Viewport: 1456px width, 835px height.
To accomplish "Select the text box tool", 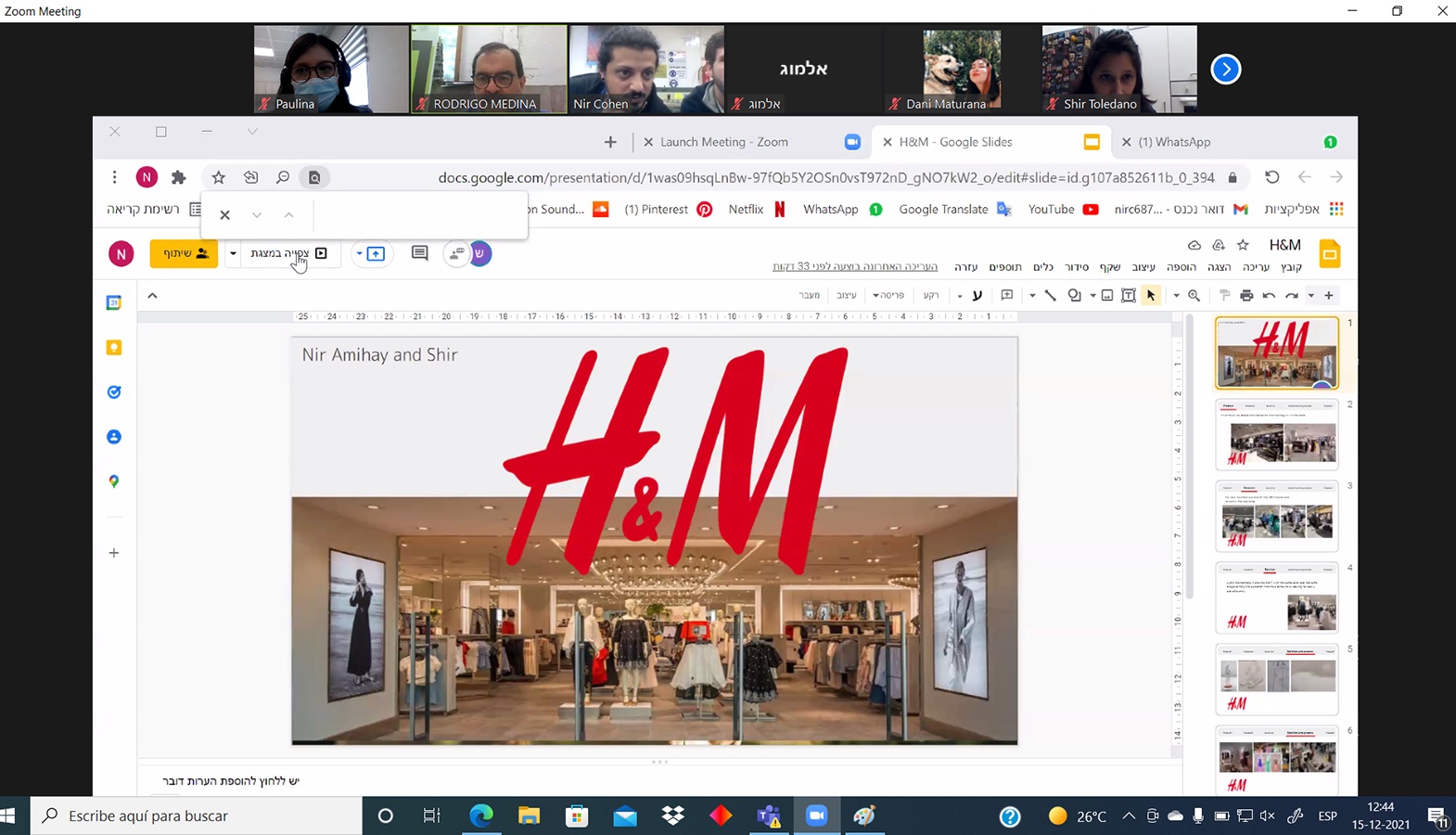I will (x=1129, y=295).
